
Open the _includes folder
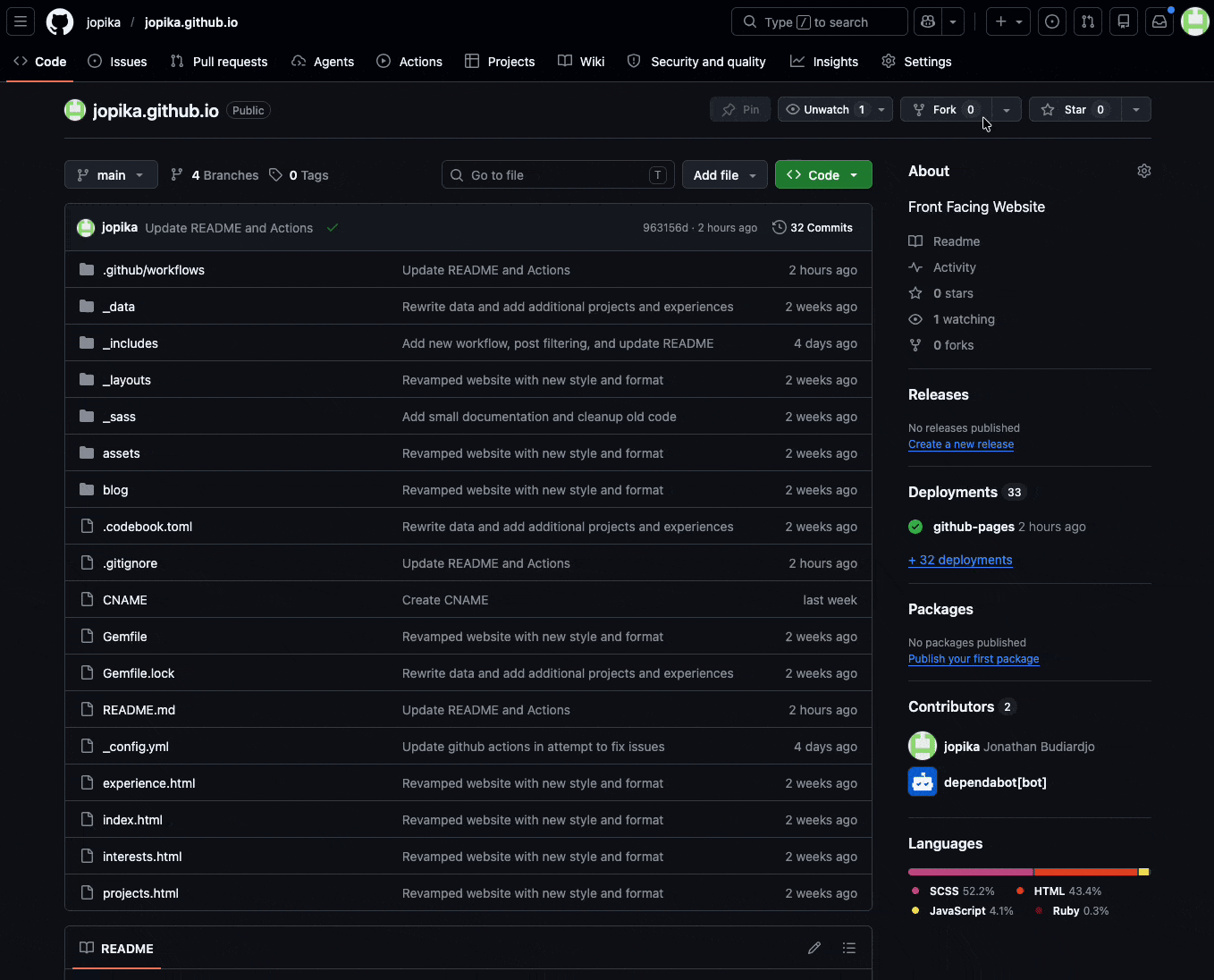click(x=131, y=343)
